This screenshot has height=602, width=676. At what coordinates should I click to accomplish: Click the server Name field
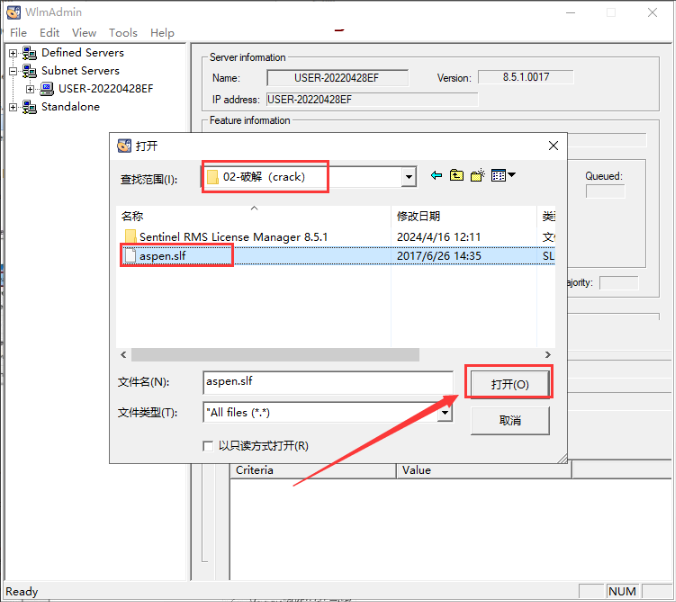[x=337, y=78]
